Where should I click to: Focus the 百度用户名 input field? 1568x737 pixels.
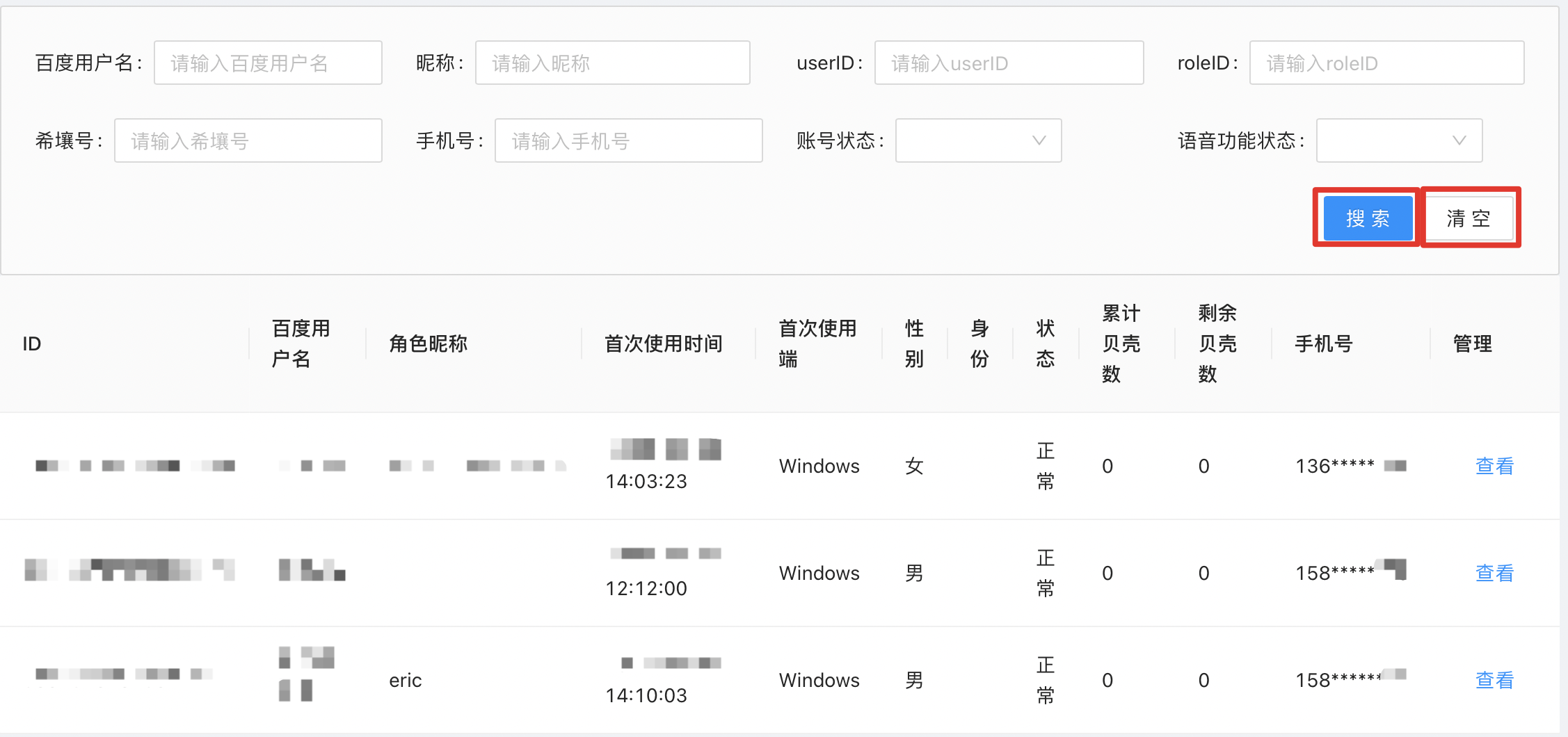pyautogui.click(x=268, y=63)
